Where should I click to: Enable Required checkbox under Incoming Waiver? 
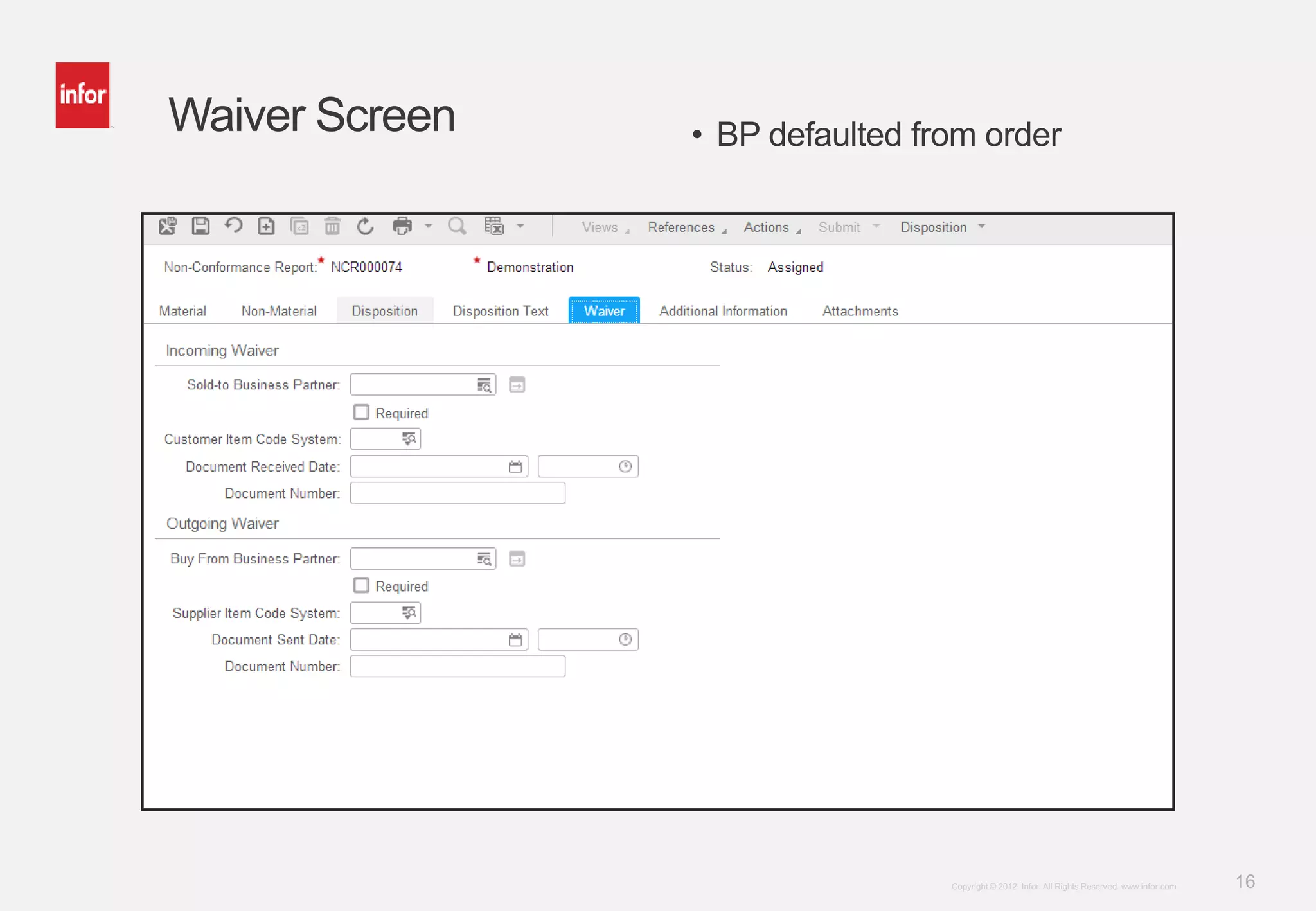tap(362, 412)
